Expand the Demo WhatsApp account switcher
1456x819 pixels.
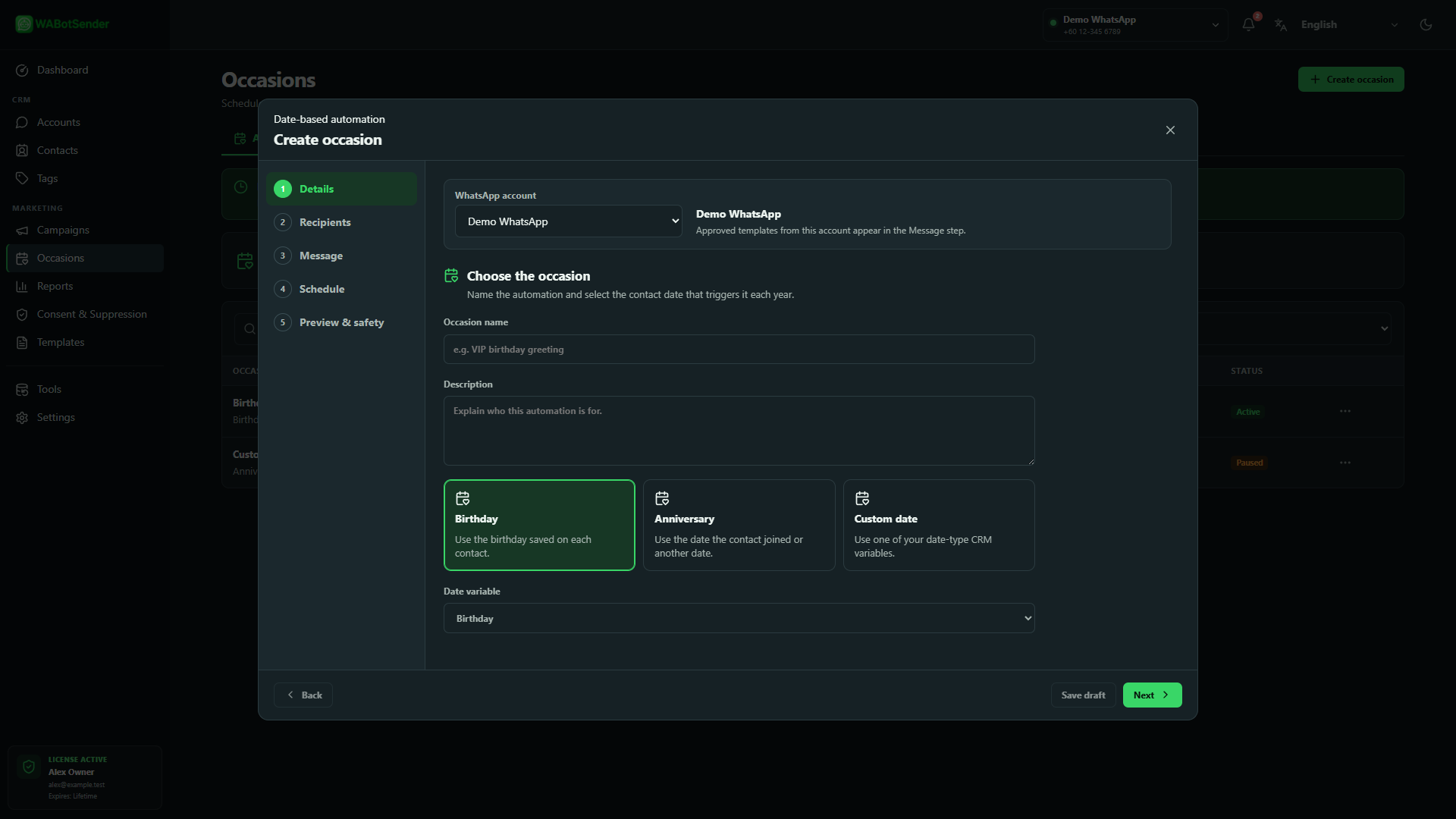click(1135, 25)
